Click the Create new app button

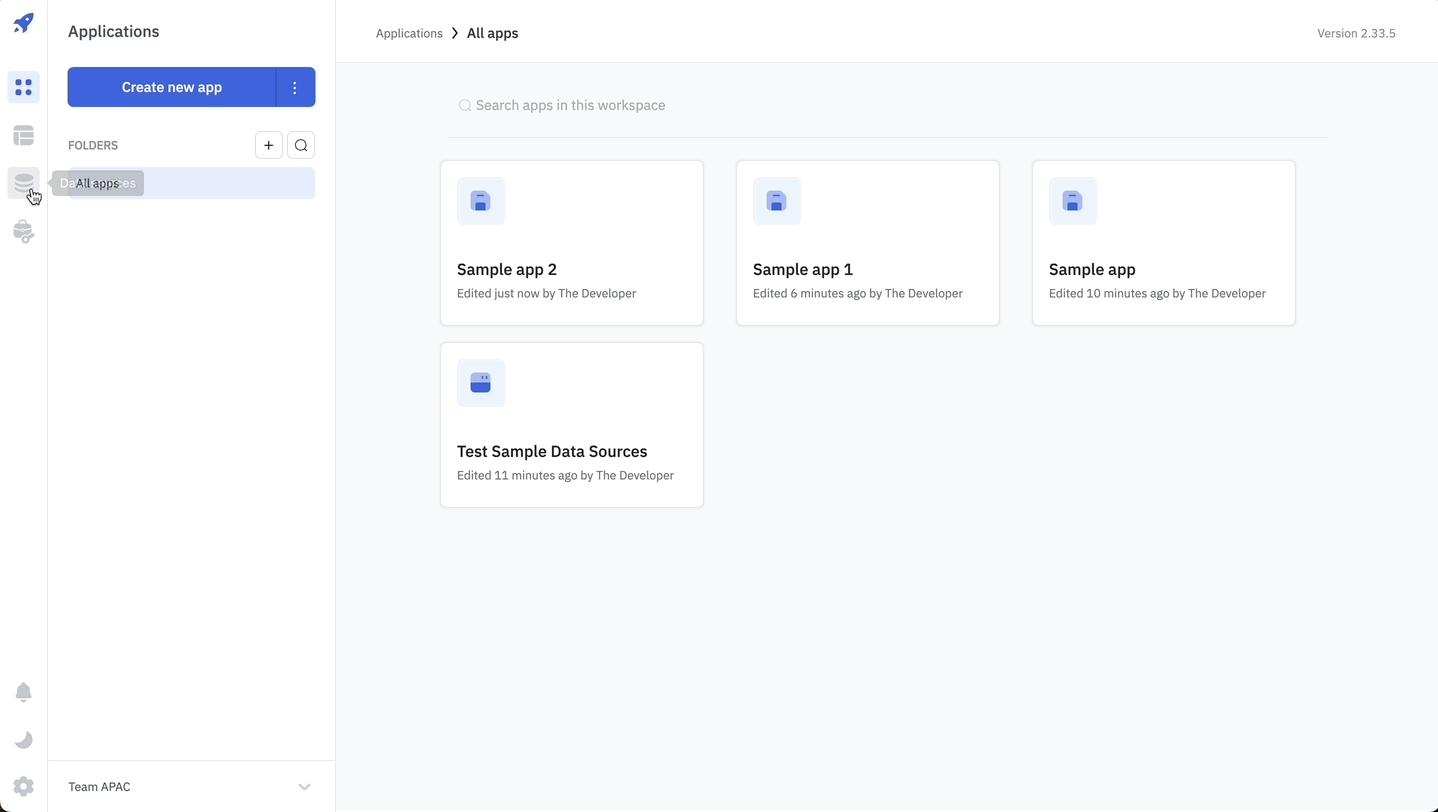(172, 87)
